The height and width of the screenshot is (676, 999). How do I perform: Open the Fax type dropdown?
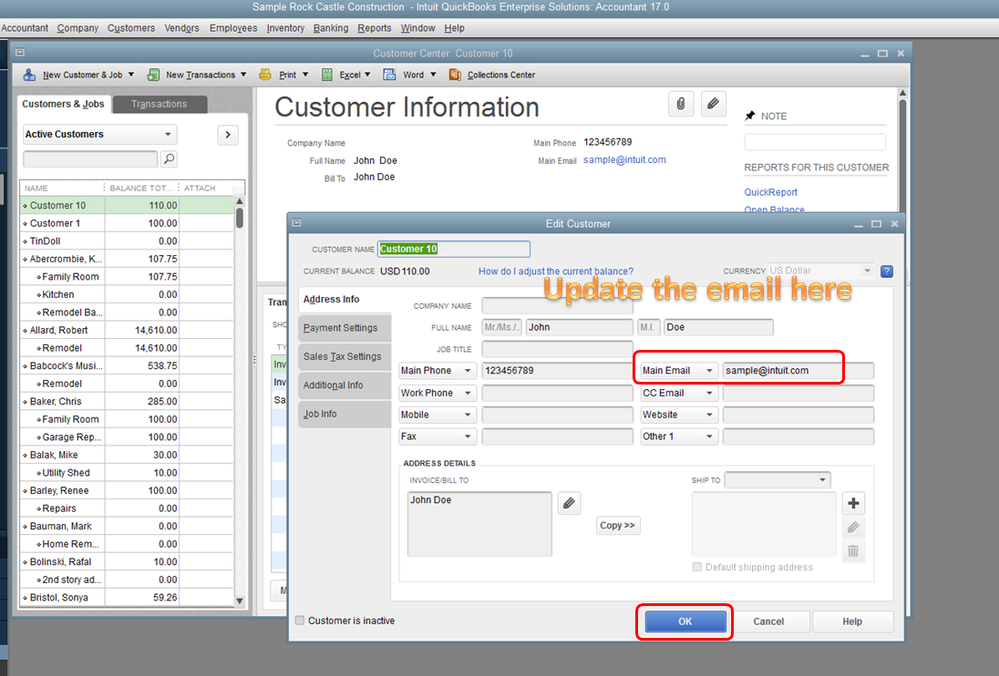pos(438,436)
